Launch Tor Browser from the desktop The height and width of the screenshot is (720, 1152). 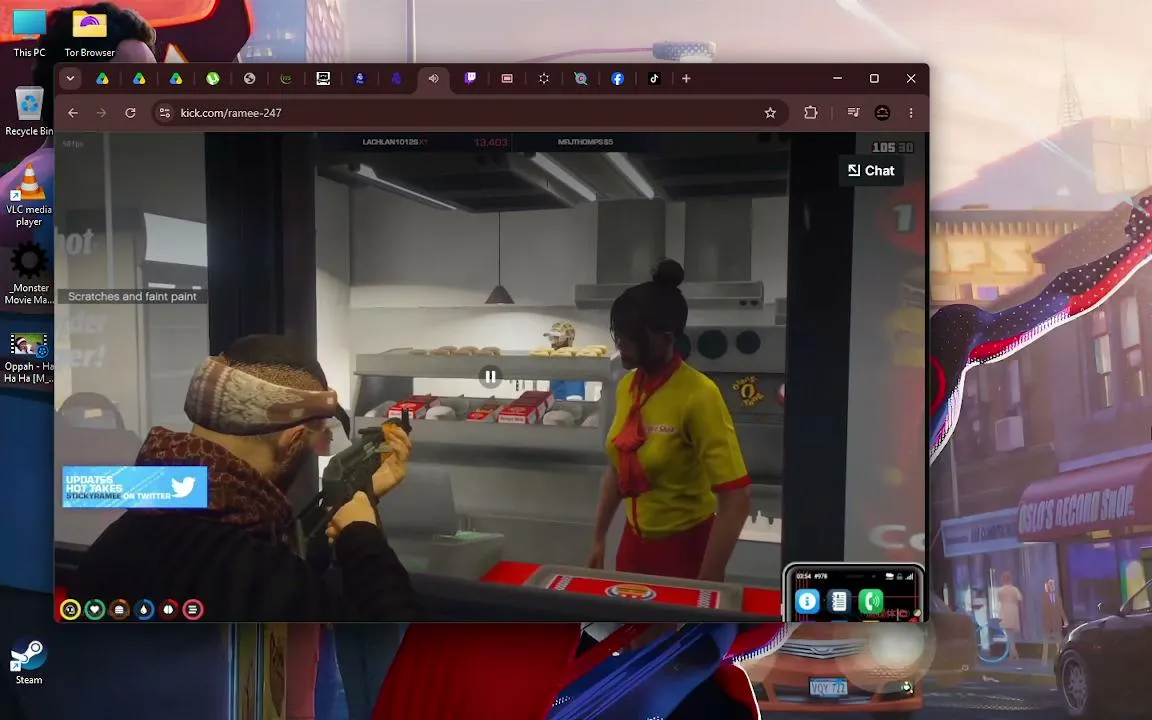coord(90,32)
